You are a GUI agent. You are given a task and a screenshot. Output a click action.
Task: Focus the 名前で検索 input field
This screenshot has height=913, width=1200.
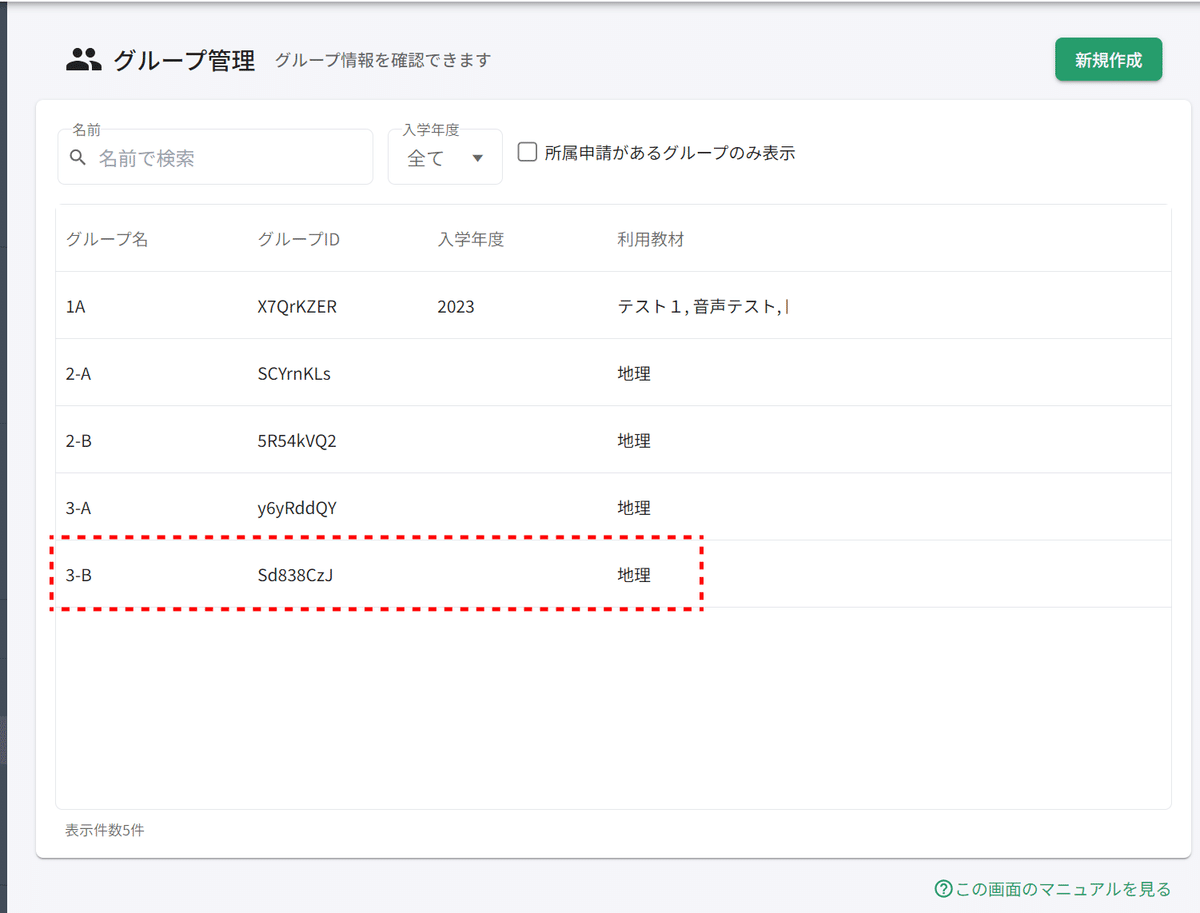(x=215, y=157)
